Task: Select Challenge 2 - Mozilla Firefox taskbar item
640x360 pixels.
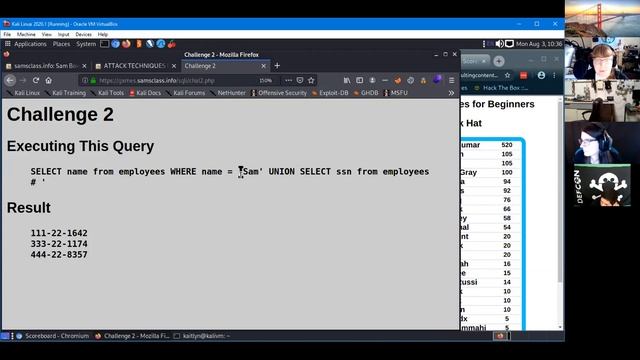Action: click(132, 336)
